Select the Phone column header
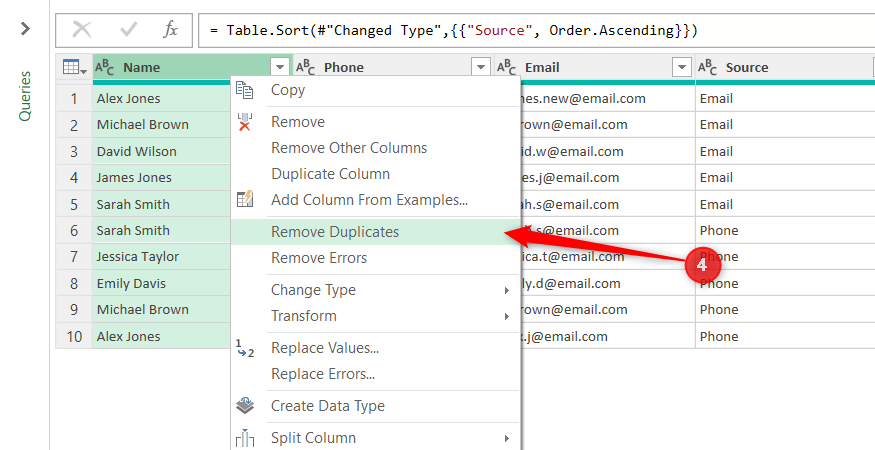The image size is (875, 450). pyautogui.click(x=392, y=68)
